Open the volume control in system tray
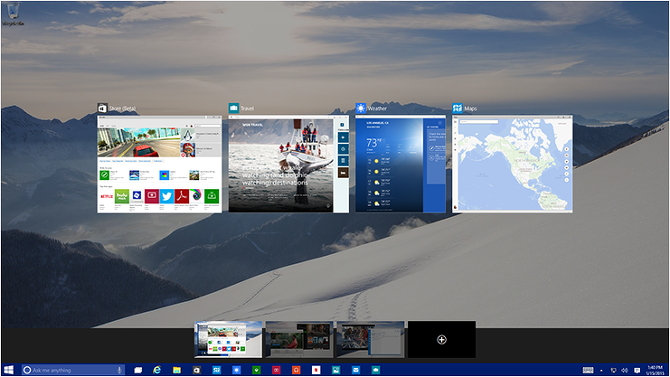This screenshot has width=670, height=377. 625,370
